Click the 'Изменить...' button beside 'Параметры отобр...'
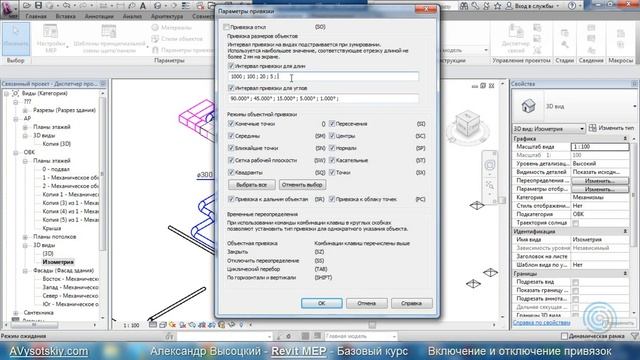Image resolution: width=640 pixels, height=360 pixels. pyautogui.click(x=600, y=189)
